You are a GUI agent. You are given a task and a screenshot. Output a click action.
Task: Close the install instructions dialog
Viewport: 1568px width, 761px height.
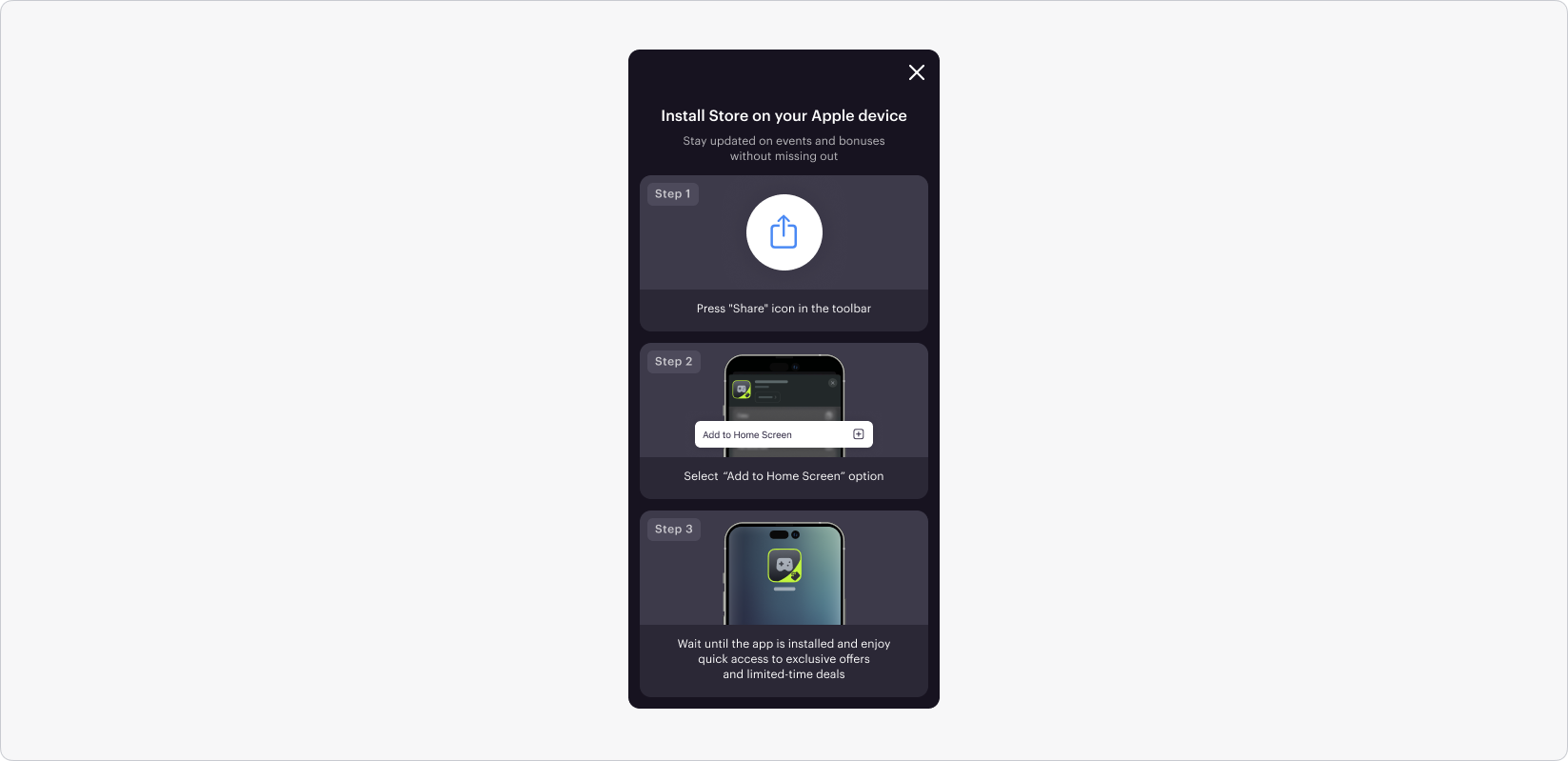[917, 72]
